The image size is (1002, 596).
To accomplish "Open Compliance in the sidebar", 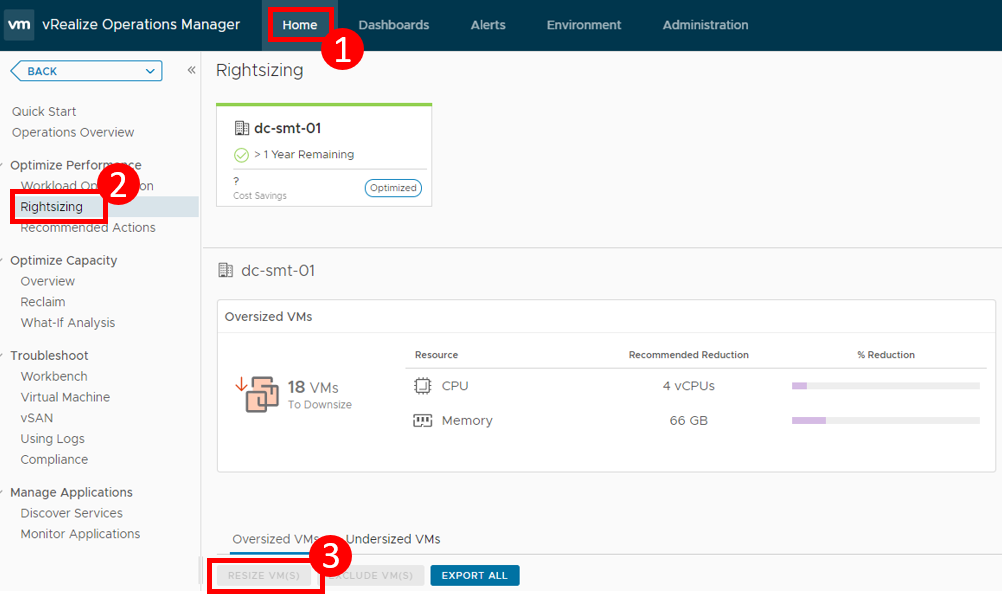I will pyautogui.click(x=54, y=459).
